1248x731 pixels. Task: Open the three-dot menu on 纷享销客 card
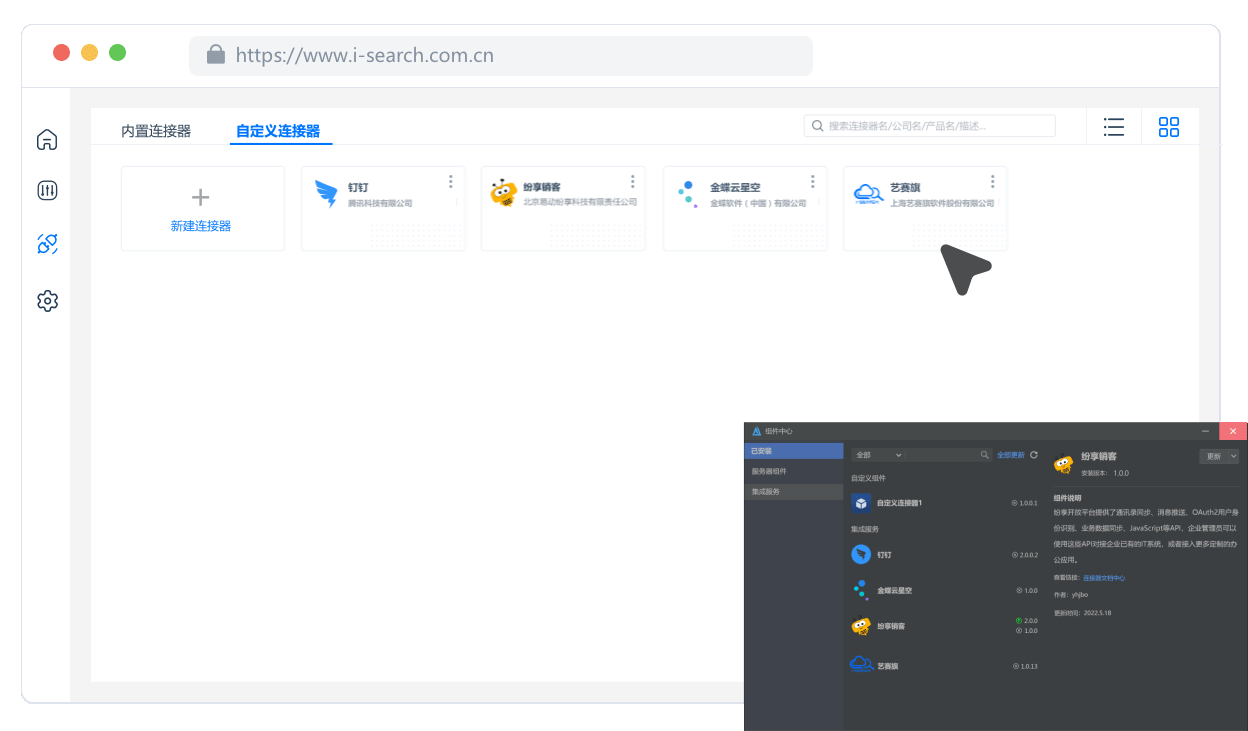[x=633, y=181]
